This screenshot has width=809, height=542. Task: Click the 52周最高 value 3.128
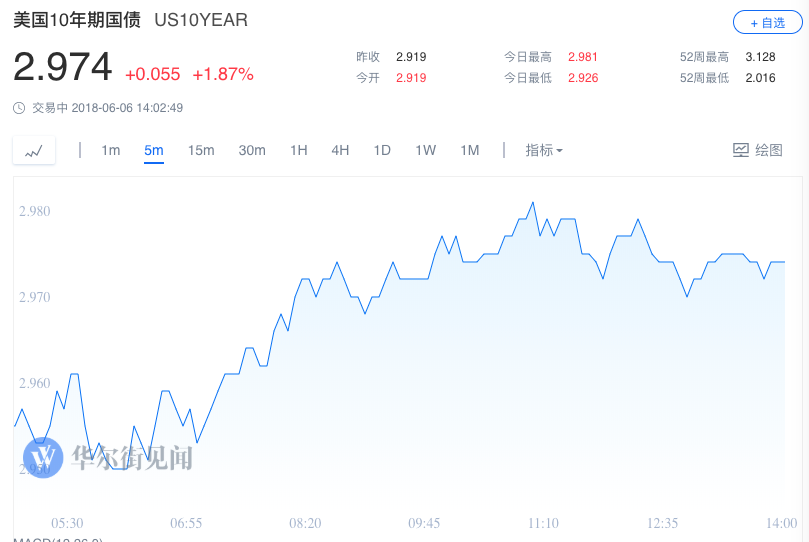[x=760, y=57]
